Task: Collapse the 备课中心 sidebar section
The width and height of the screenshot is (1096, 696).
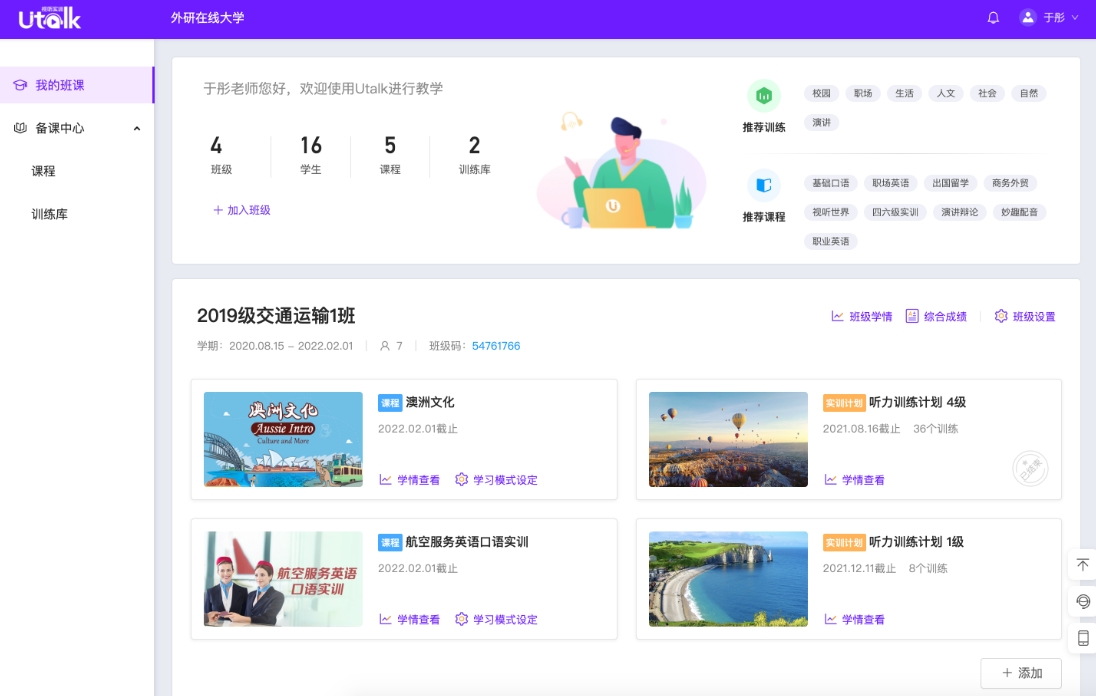Action: pos(137,128)
